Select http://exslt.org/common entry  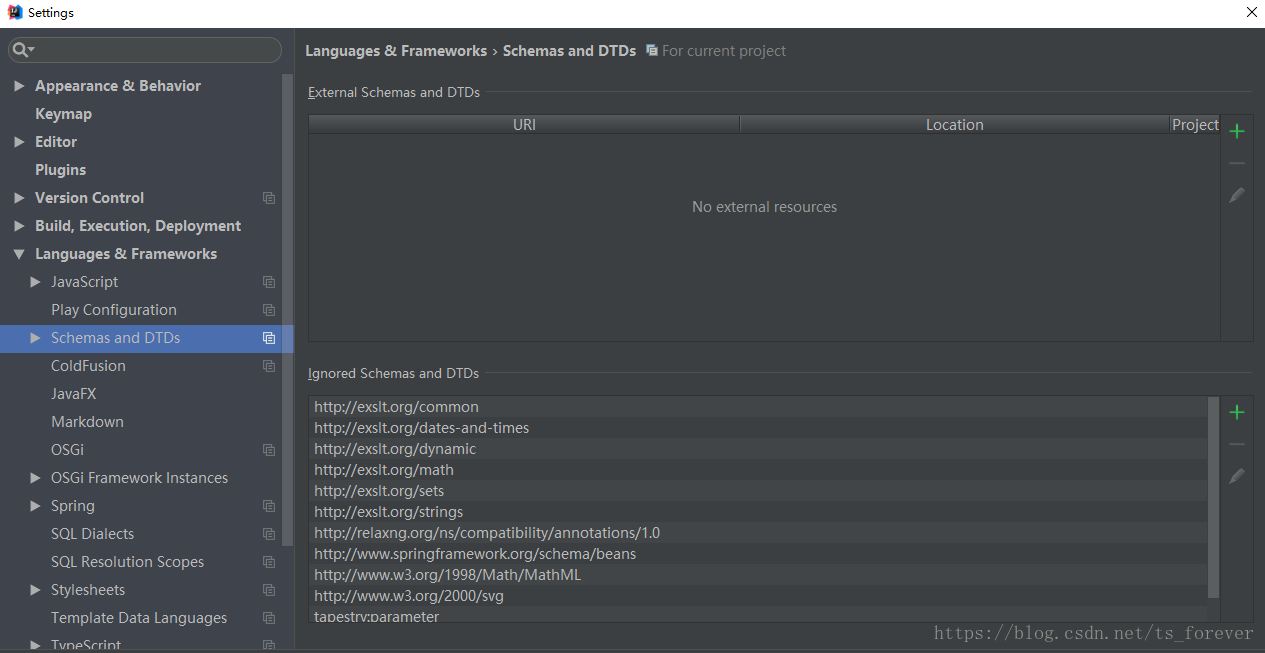pos(758,407)
